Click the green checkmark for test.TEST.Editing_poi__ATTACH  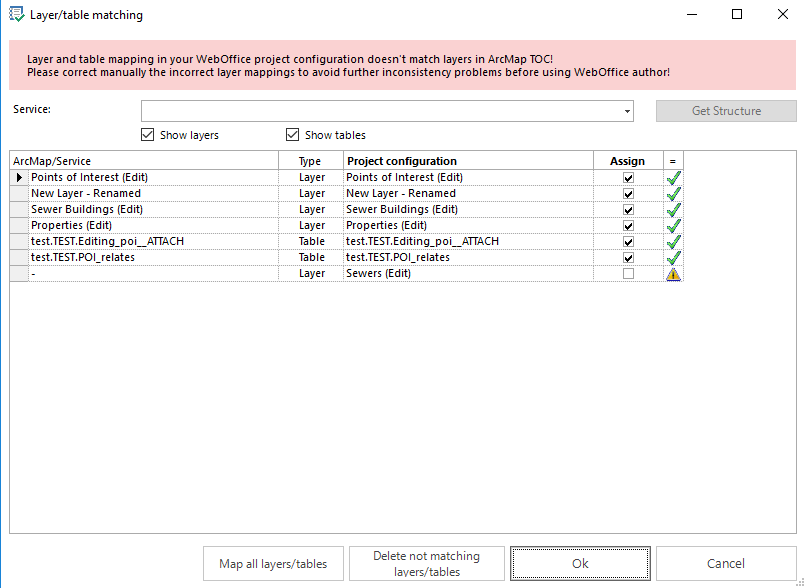click(673, 241)
